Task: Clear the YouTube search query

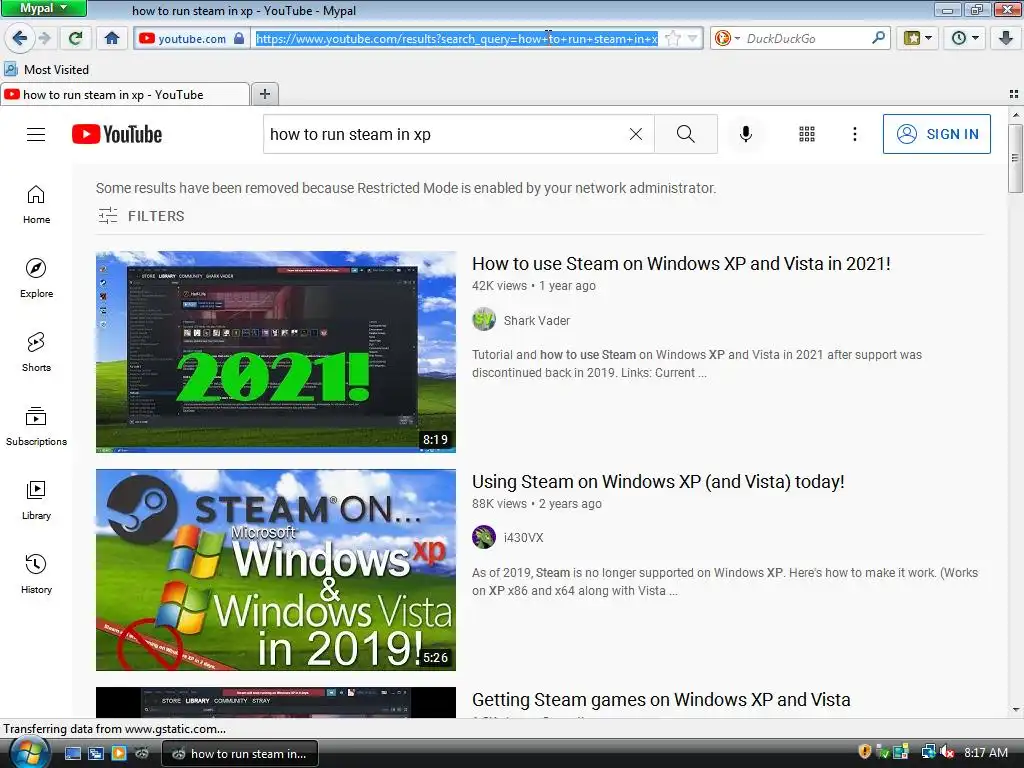Action: 635,134
